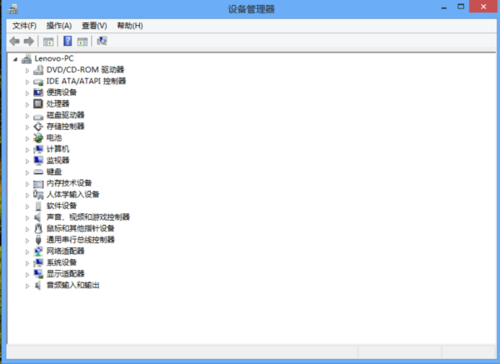This screenshot has height=364, width=500.
Task: Click the Back arrow toolbar icon
Action: click(15, 41)
